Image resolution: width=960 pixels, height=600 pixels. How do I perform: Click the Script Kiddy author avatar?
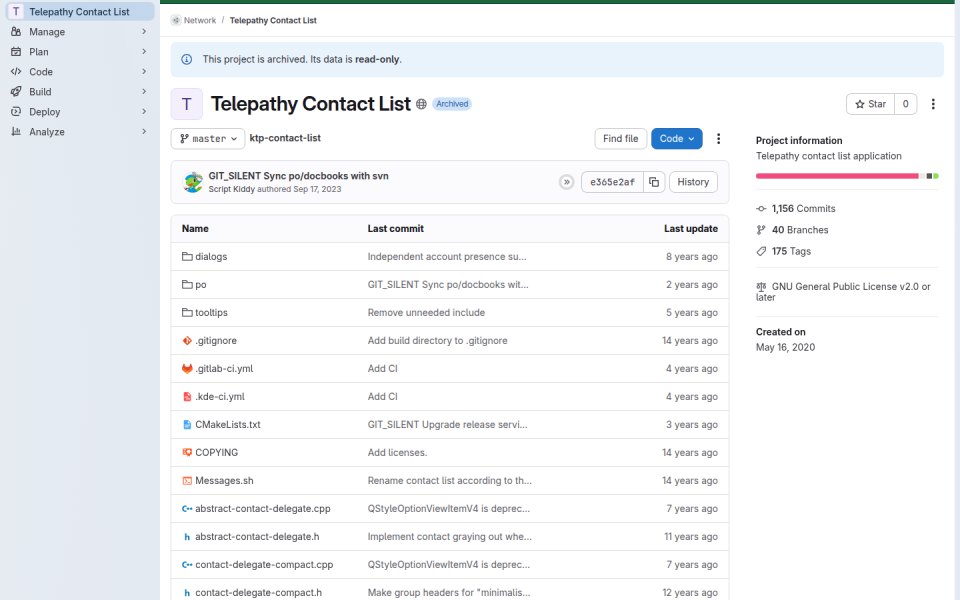pos(193,182)
